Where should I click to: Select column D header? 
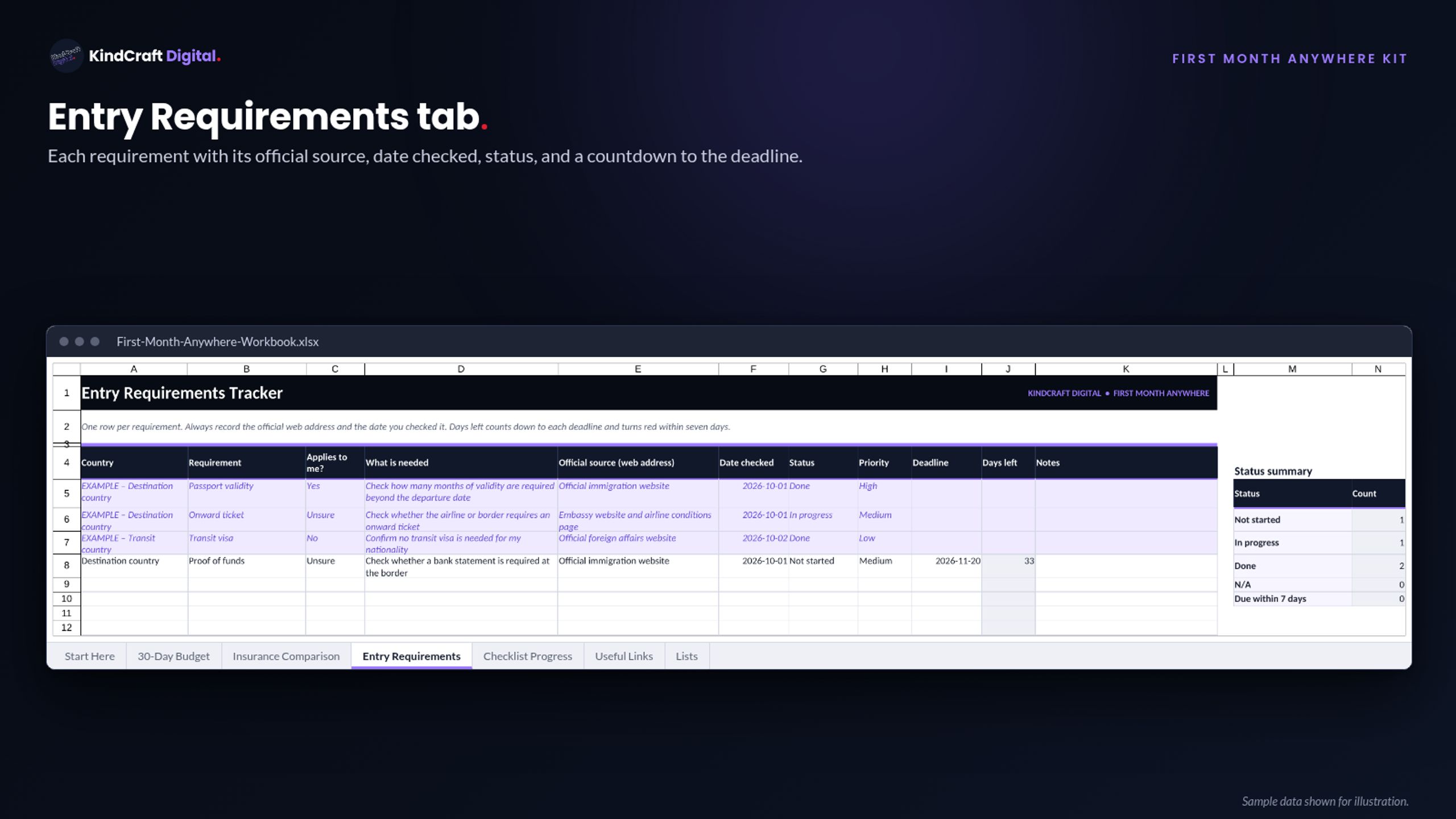tap(461, 369)
